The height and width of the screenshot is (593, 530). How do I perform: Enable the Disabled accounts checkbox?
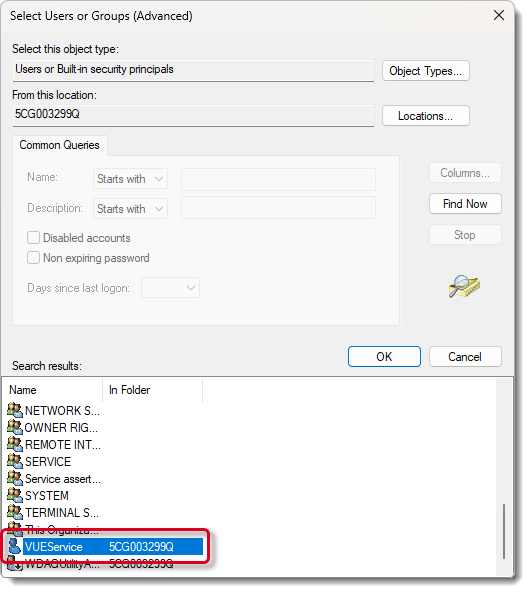tap(33, 238)
